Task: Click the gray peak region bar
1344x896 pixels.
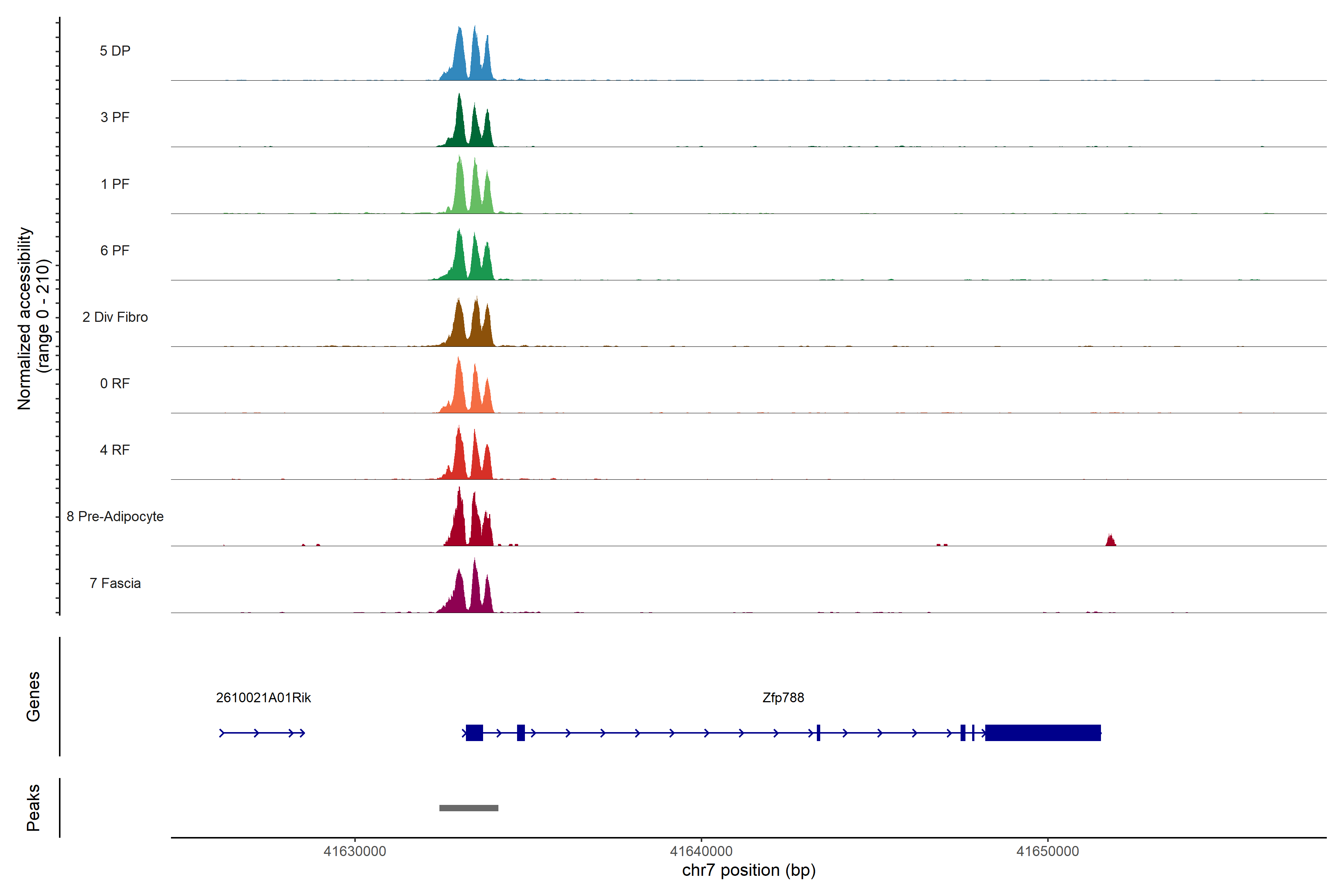Action: pyautogui.click(x=469, y=808)
